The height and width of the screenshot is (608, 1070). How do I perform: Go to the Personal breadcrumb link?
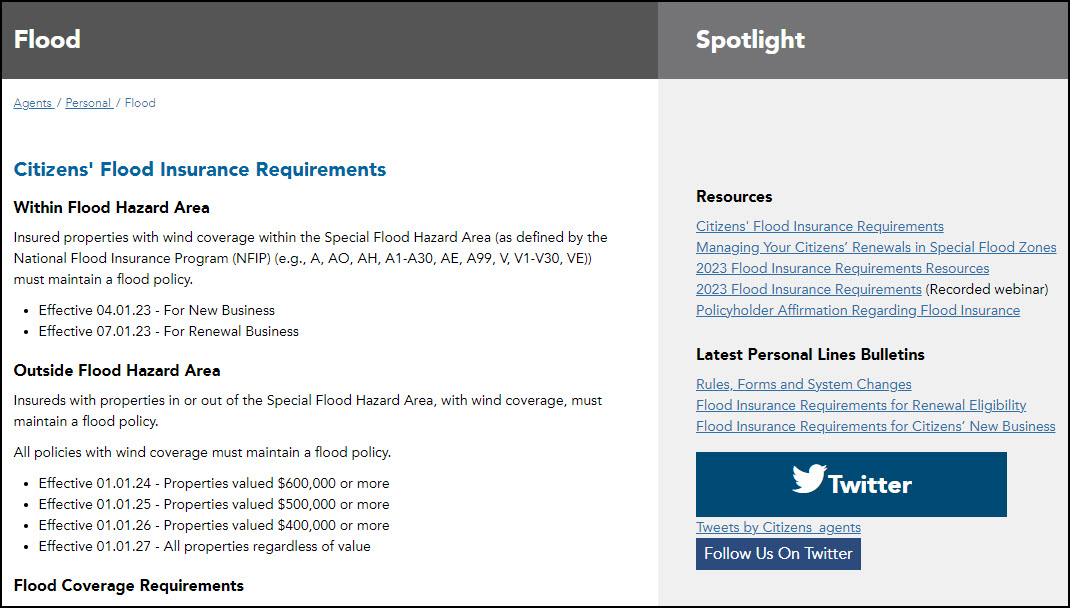[88, 103]
